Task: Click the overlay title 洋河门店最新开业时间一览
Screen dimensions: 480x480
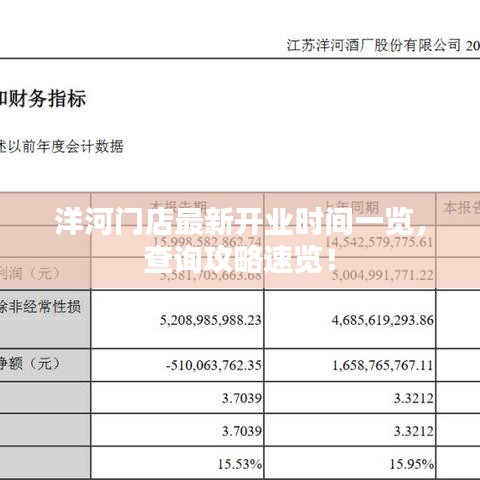Action: (x=235, y=222)
